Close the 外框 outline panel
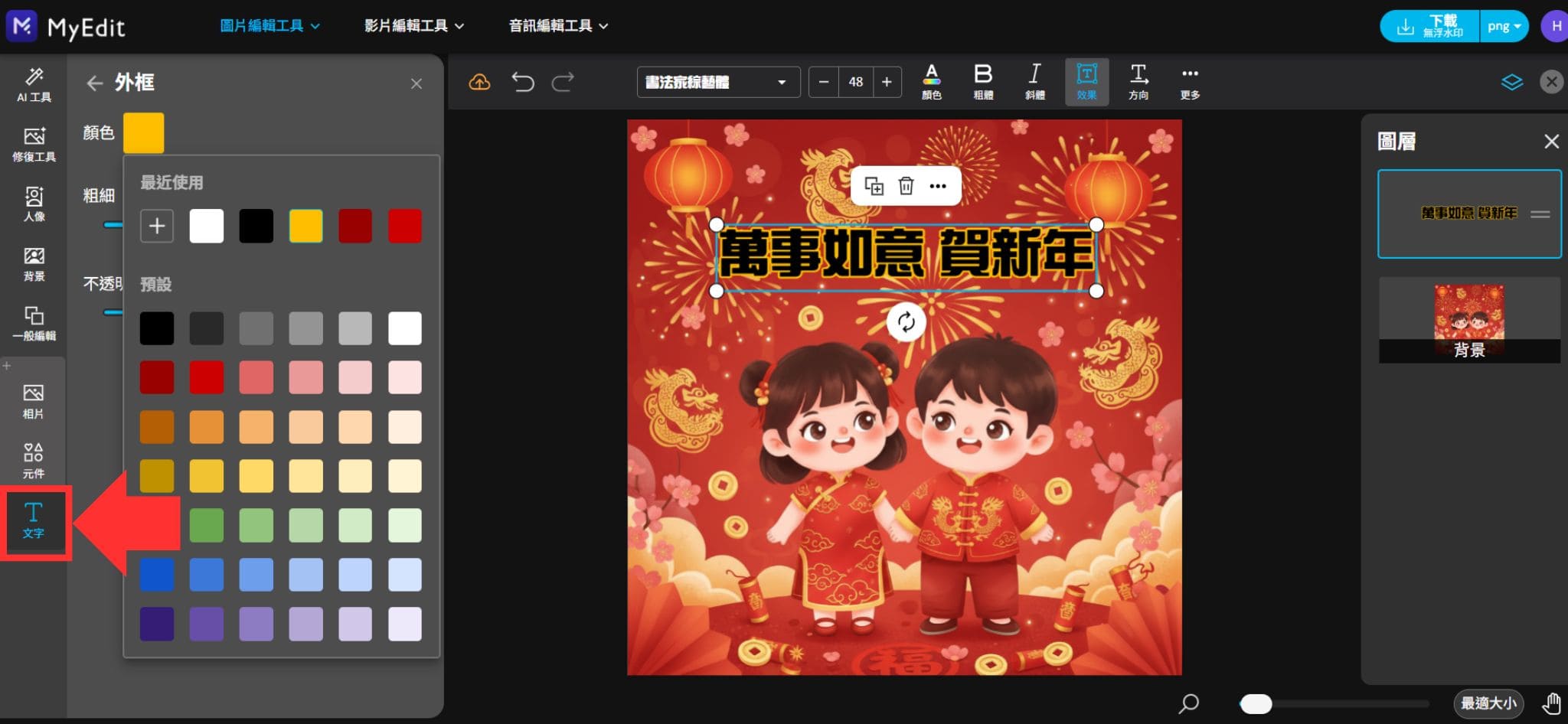This screenshot has width=1568, height=724. (416, 83)
